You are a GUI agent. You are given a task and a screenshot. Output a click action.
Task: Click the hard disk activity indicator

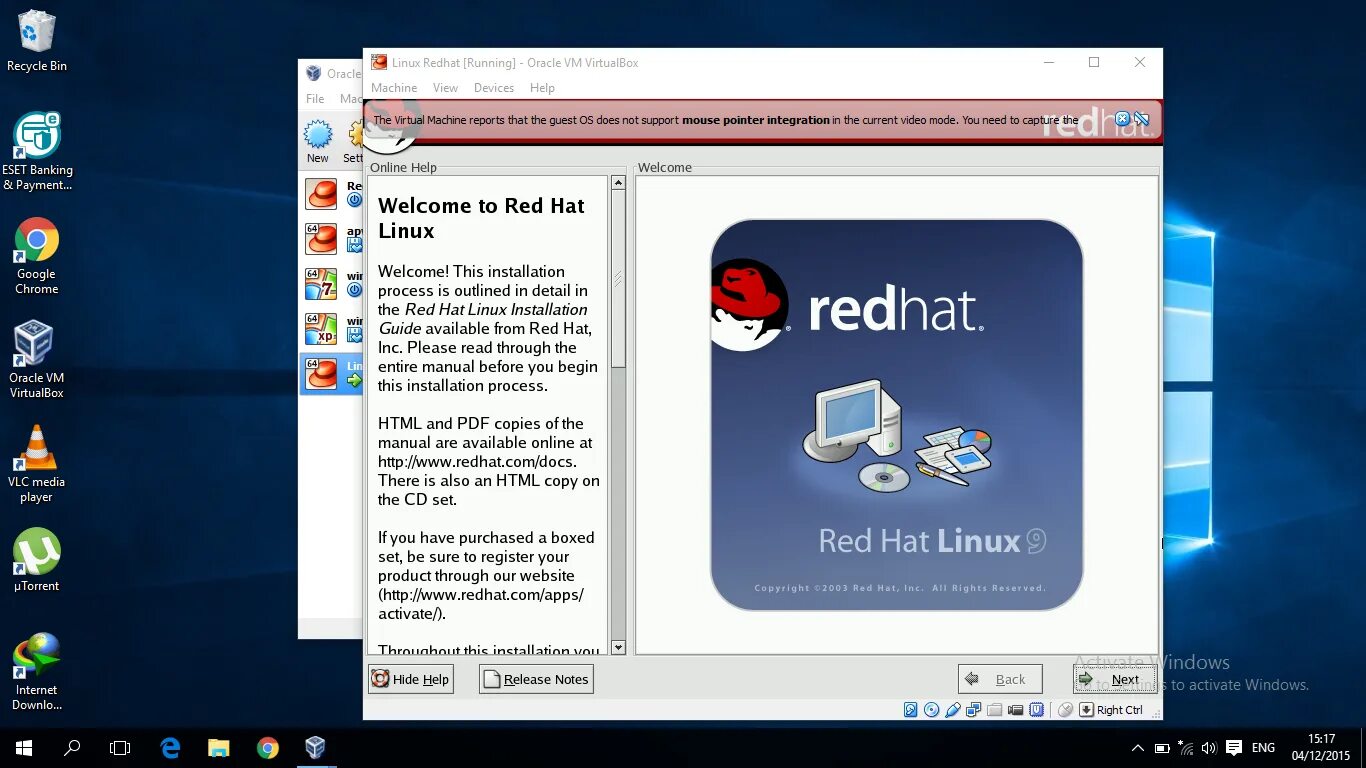911,710
